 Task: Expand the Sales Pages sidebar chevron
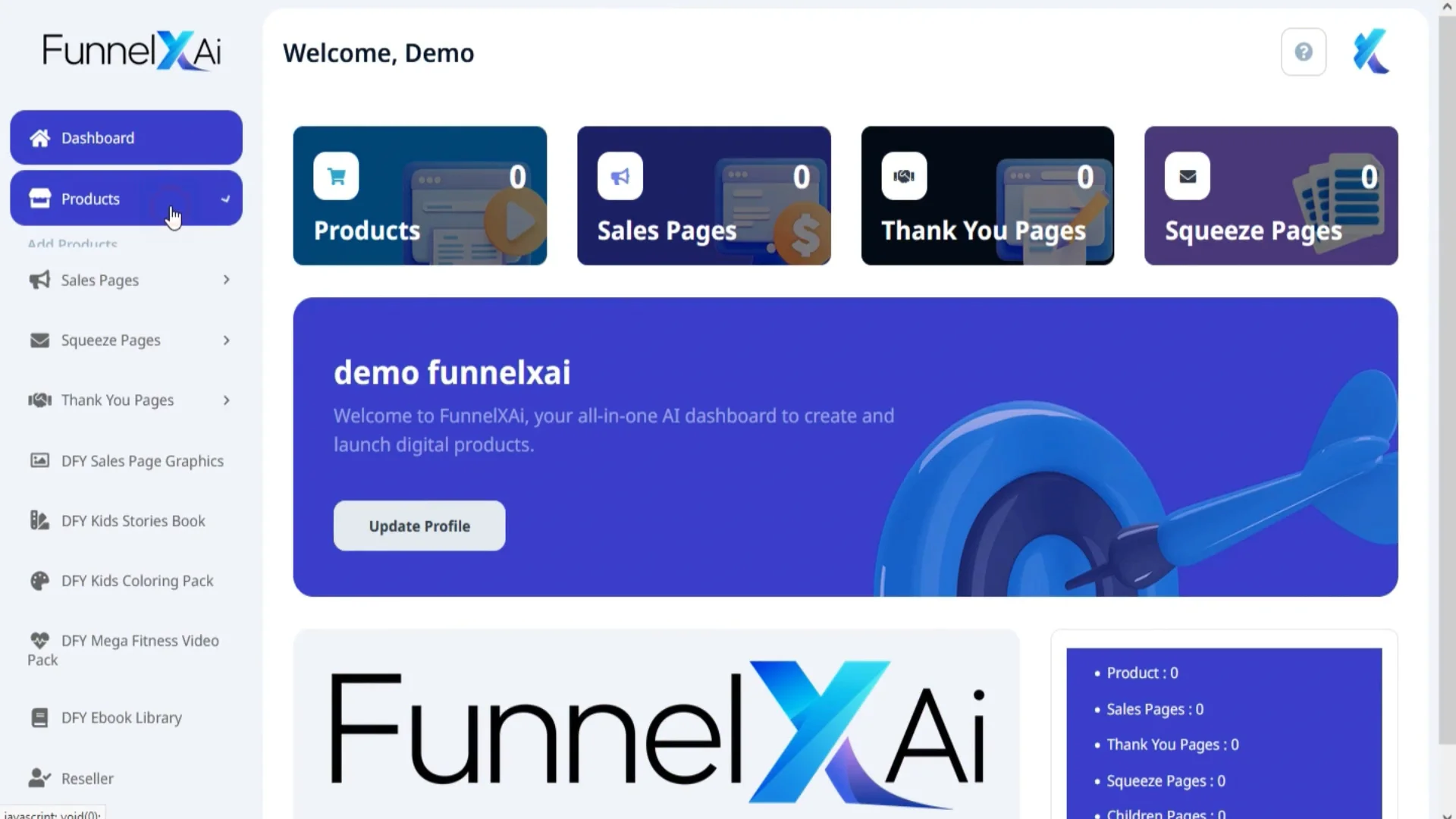(x=226, y=279)
